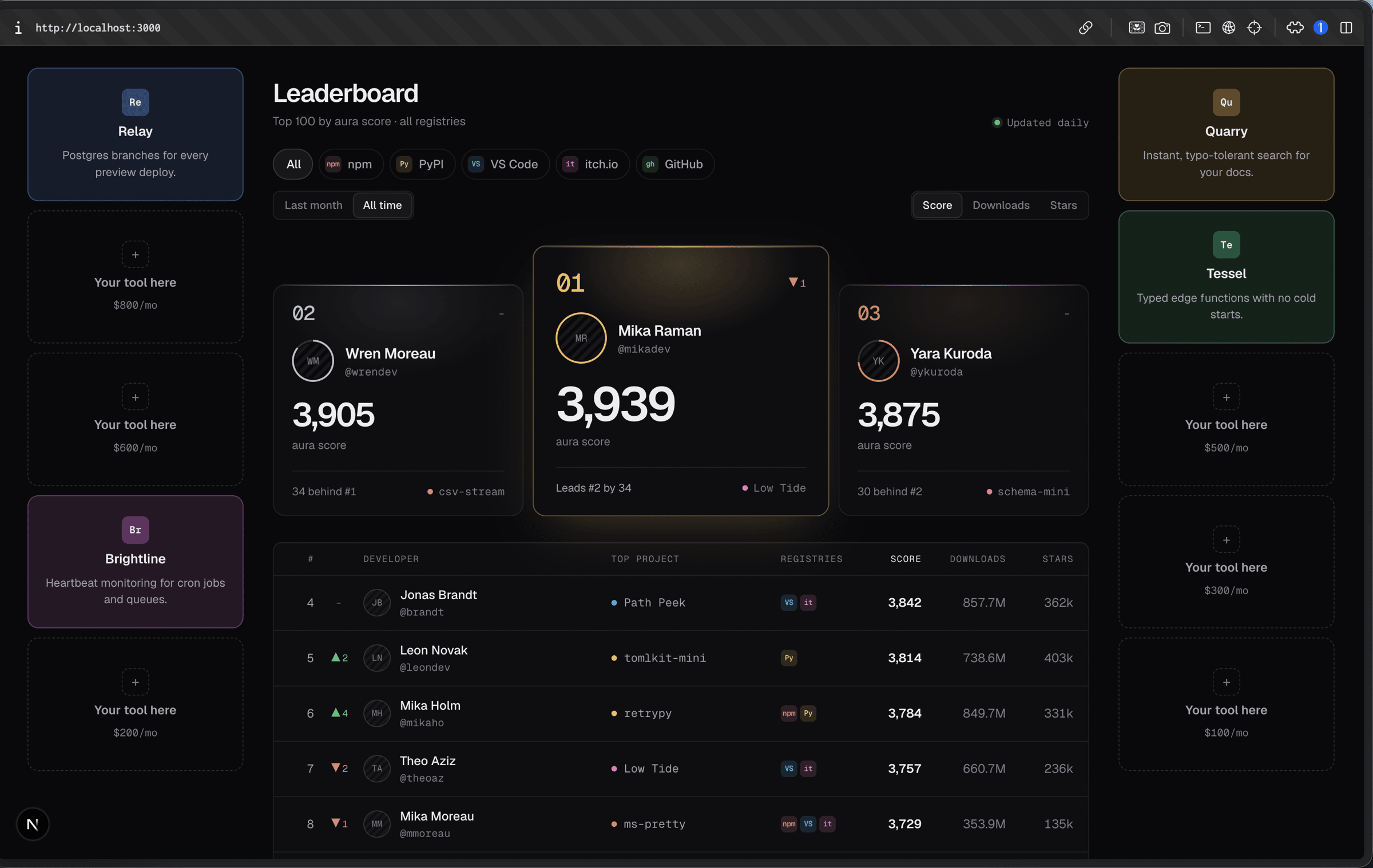
Task: Click Yara Kuroda's YK avatar
Action: (878, 361)
